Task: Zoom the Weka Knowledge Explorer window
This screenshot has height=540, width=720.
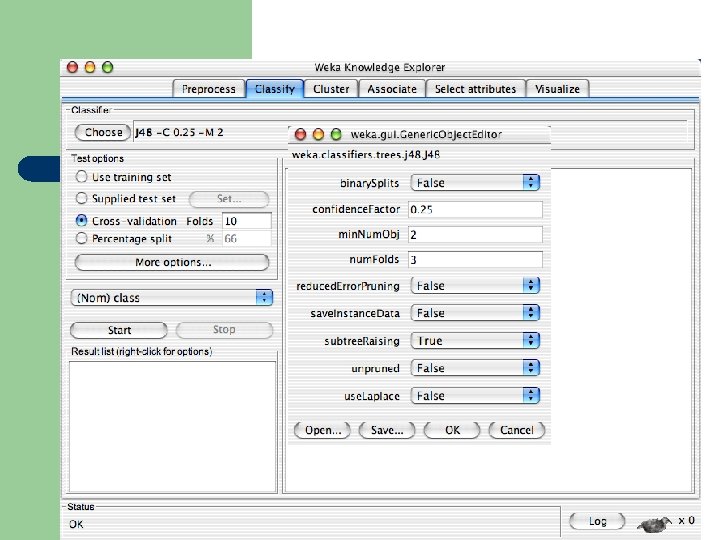Action: pos(107,67)
